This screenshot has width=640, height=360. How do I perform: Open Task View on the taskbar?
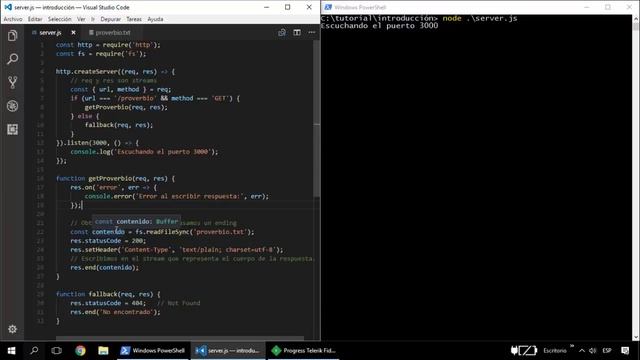[57, 351]
